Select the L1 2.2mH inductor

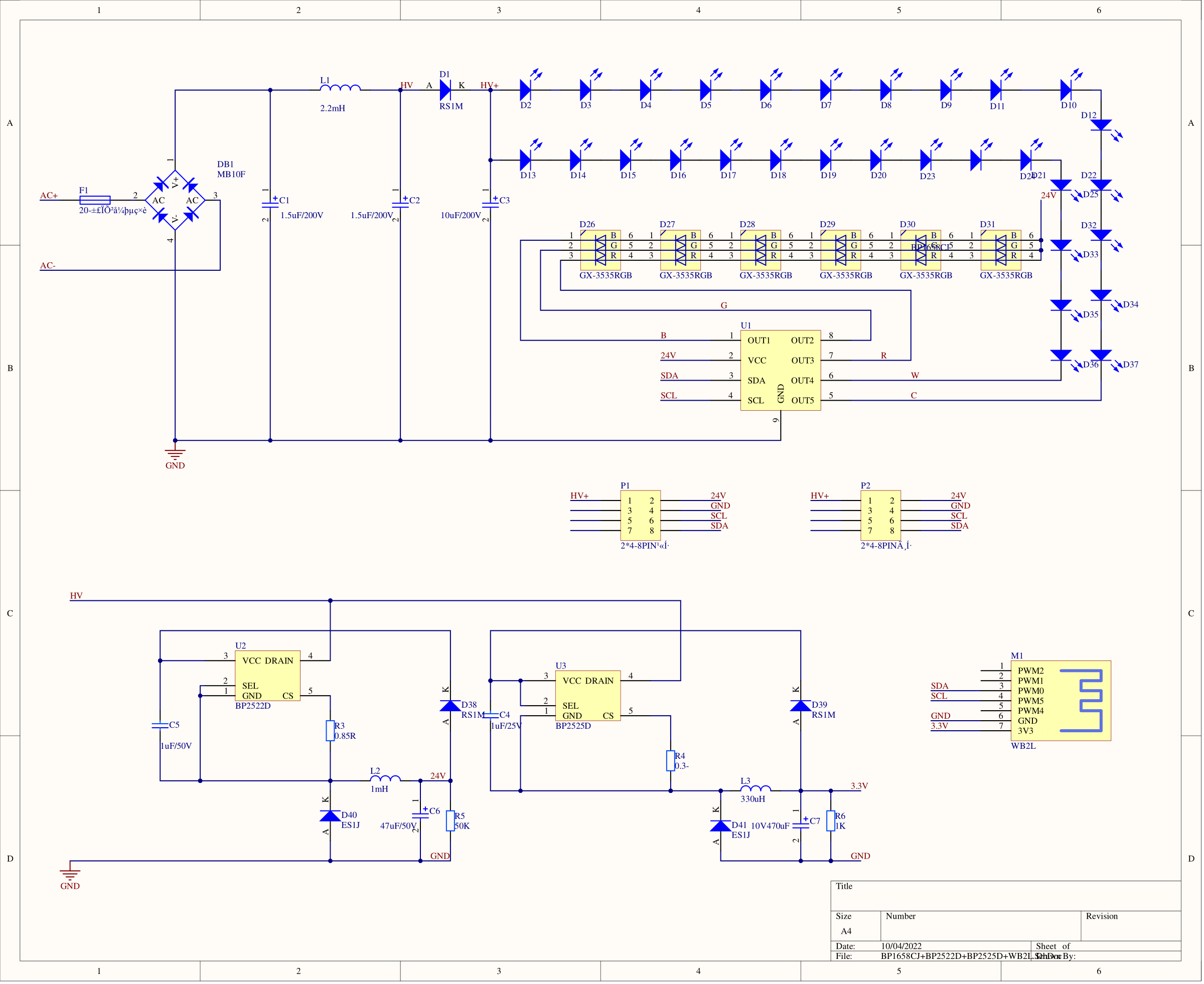click(340, 88)
